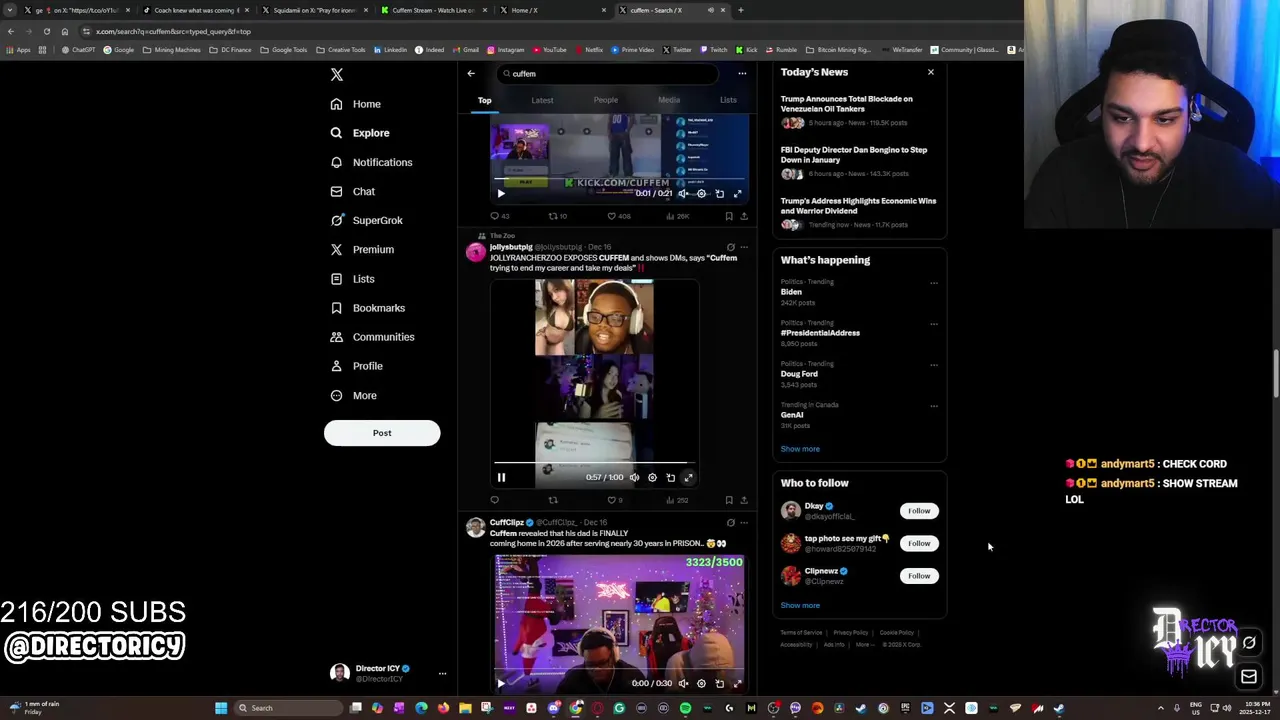Viewport: 1280px width, 720px height.
Task: Click the Lists sidebar icon
Action: pos(336,279)
